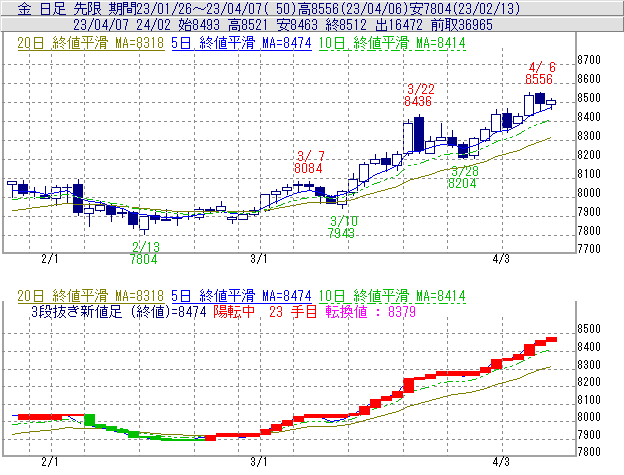Click the 高8521 daily high value
This screenshot has height=475, width=624.
point(248,25)
